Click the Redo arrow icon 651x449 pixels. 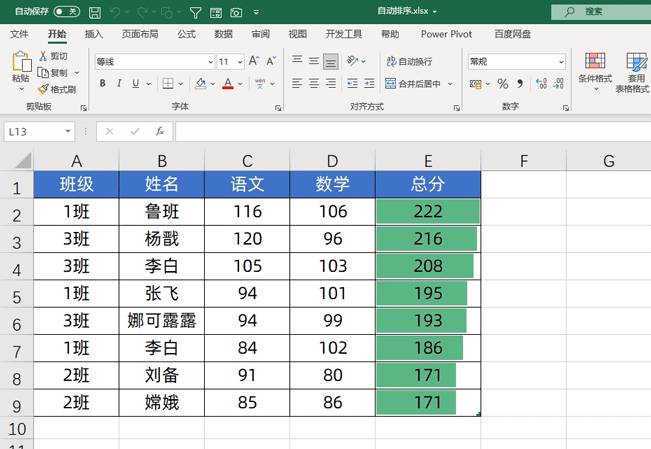(x=142, y=12)
